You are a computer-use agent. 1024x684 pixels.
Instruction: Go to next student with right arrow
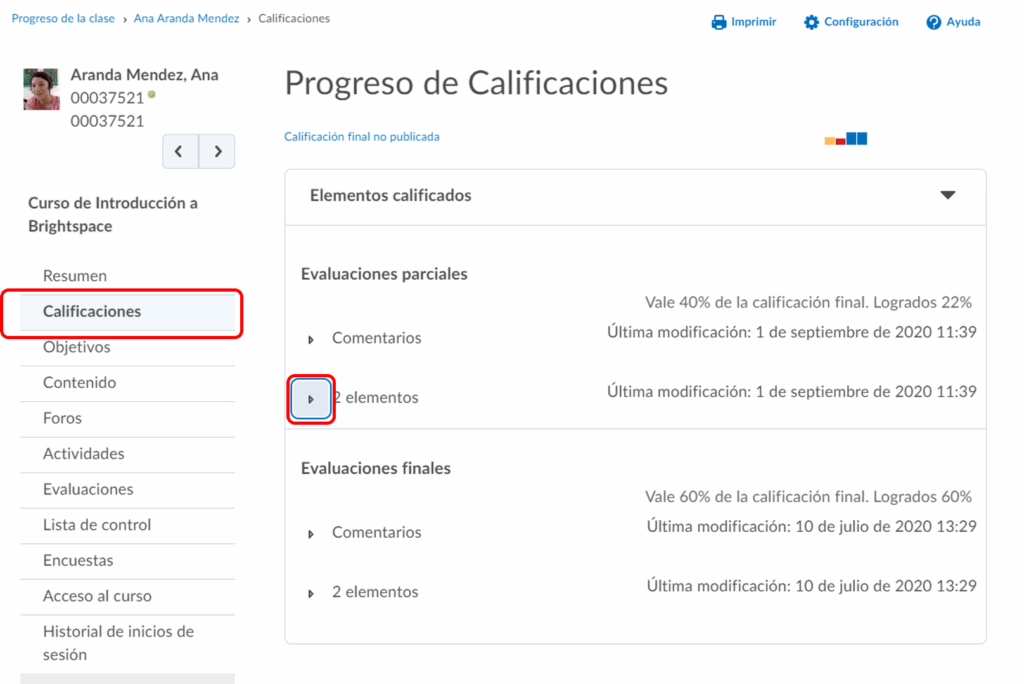217,151
